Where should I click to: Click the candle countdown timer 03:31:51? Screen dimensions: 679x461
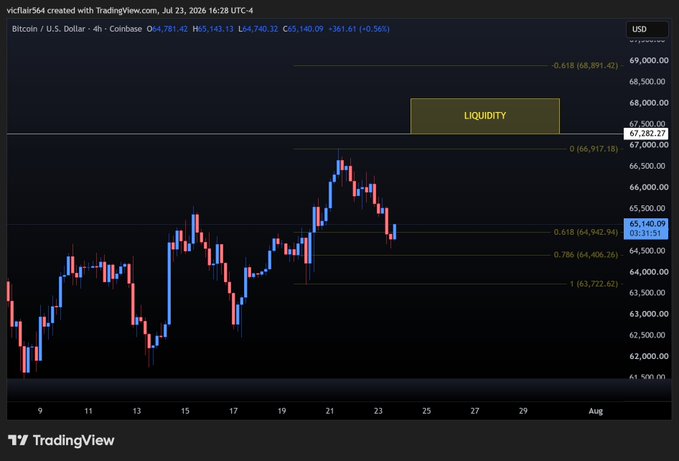(645, 233)
